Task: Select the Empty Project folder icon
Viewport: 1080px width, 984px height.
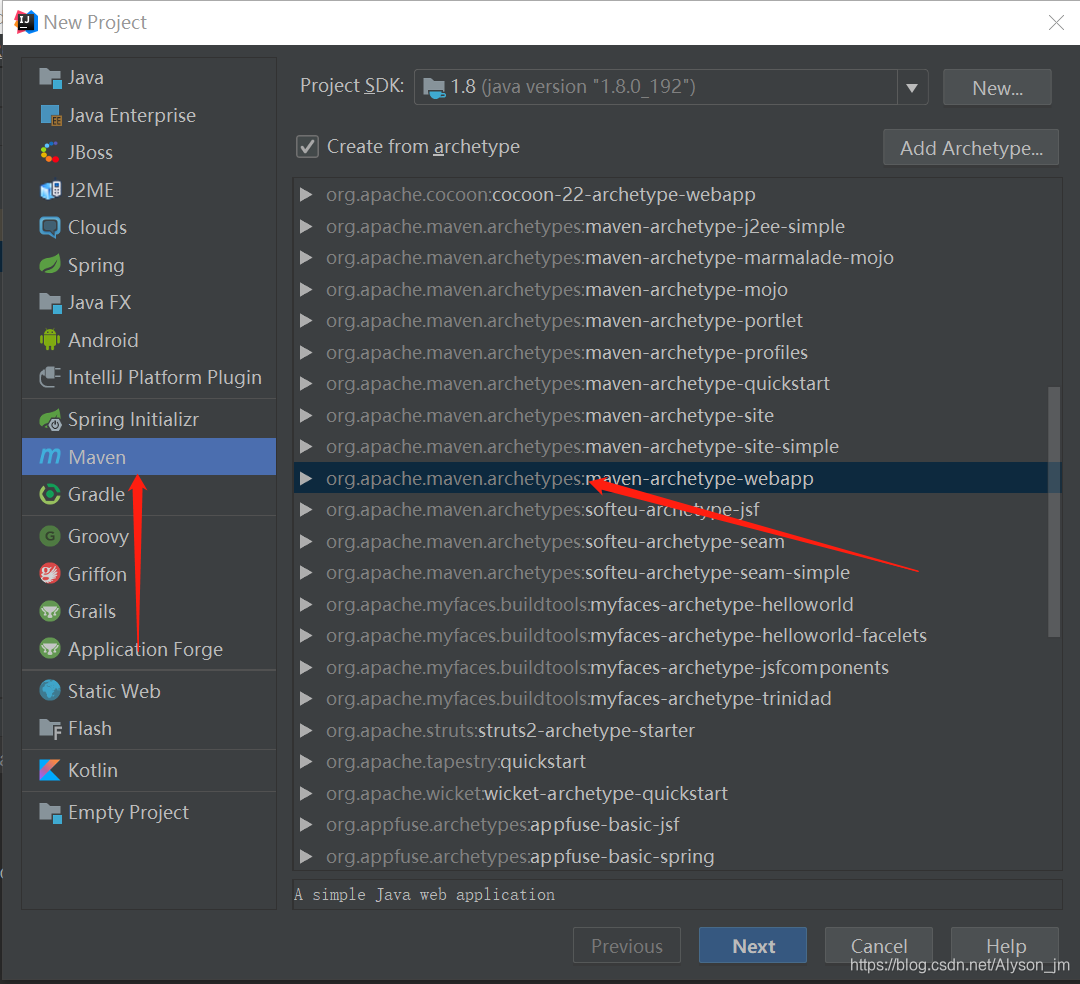Action: (50, 812)
